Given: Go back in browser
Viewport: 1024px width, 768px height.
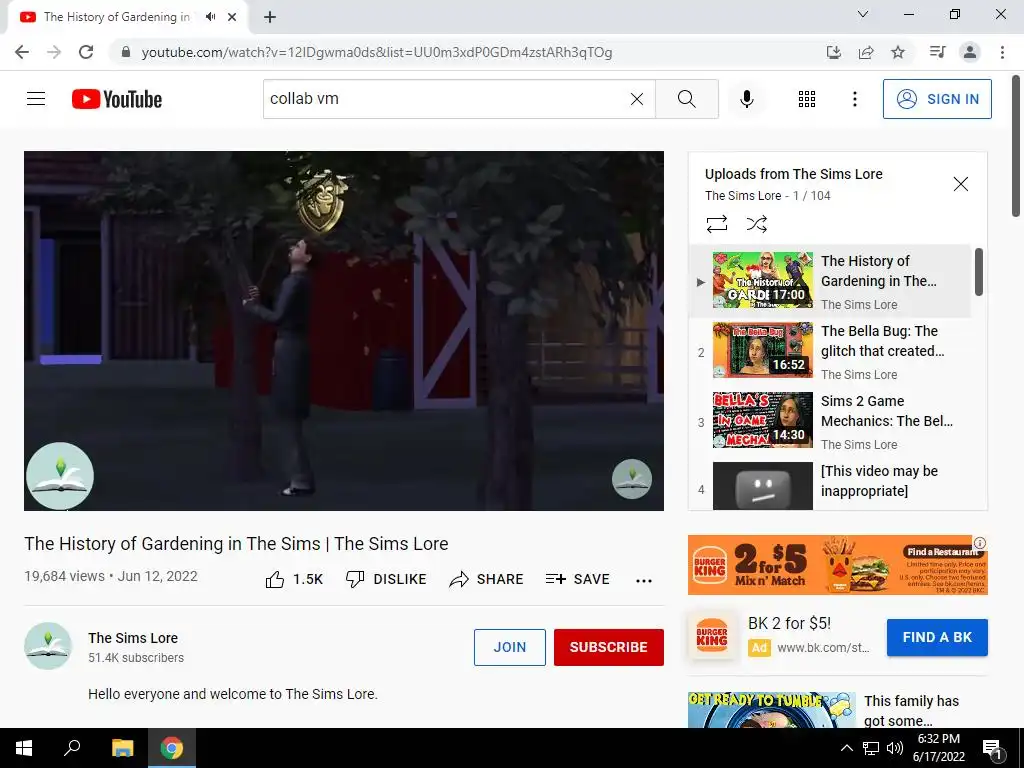Looking at the screenshot, I should tap(22, 52).
